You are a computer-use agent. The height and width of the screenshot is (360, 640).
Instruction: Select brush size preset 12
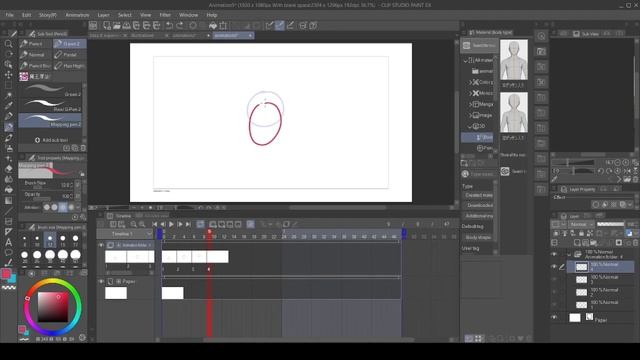50,240
